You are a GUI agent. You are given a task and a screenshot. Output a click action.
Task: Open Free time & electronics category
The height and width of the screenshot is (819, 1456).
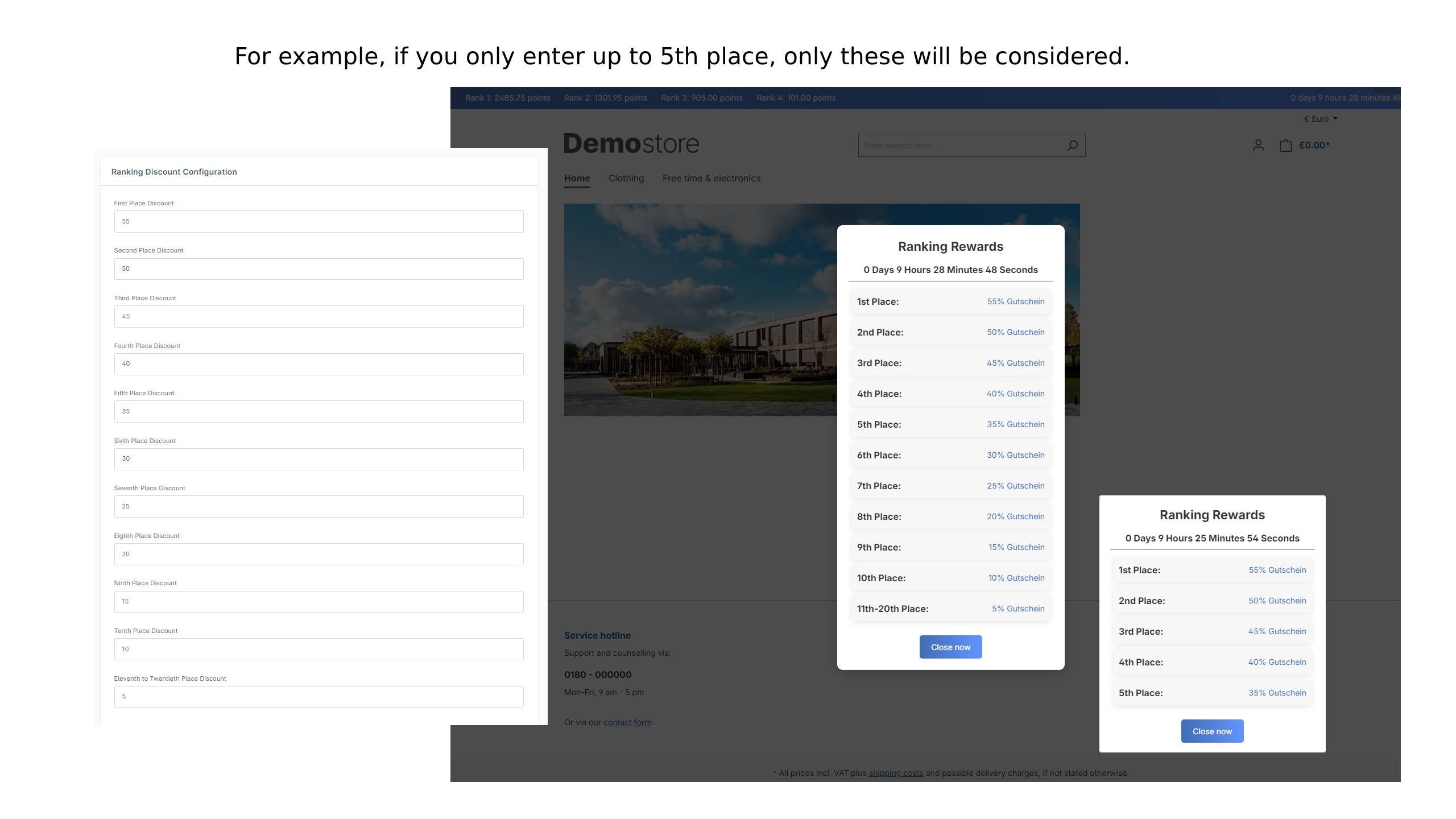click(711, 179)
